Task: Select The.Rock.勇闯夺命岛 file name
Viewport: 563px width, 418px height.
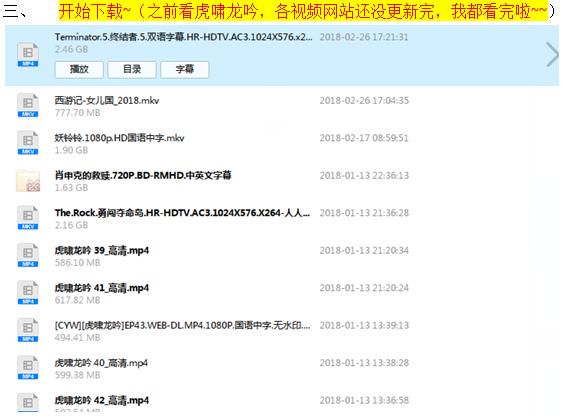Action: coord(182,213)
